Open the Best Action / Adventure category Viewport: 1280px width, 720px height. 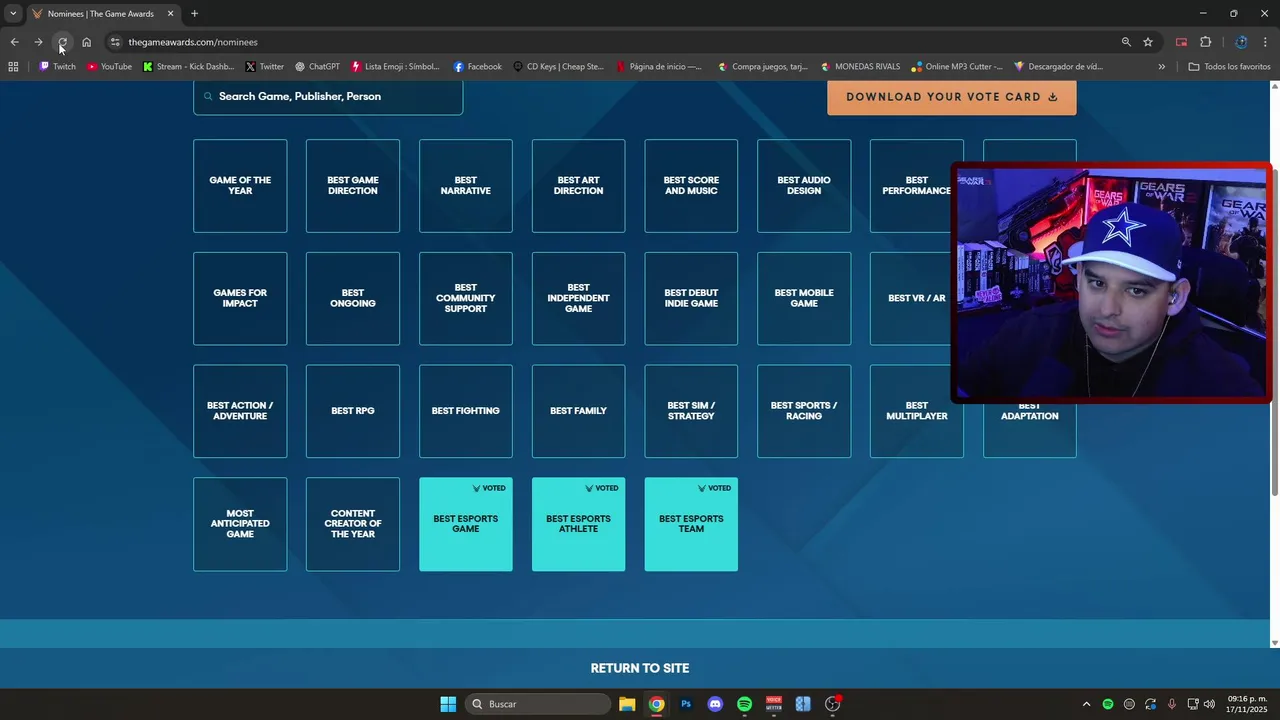240,411
